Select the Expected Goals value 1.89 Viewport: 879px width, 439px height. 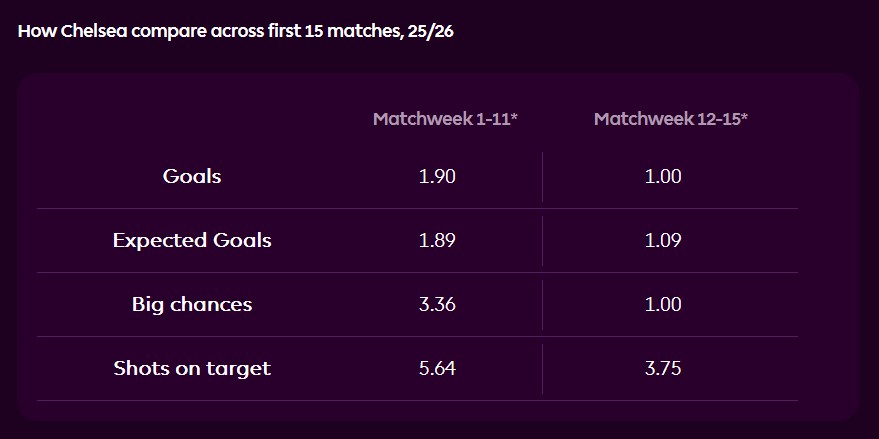pos(437,240)
